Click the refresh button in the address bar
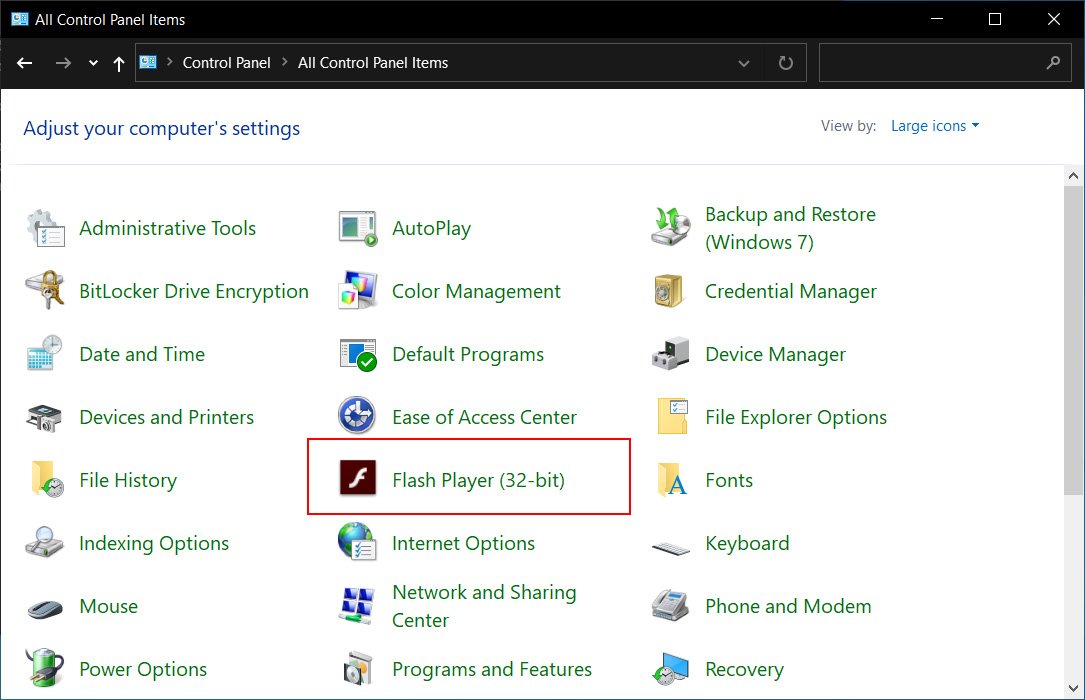This screenshot has width=1085, height=700. click(x=786, y=62)
